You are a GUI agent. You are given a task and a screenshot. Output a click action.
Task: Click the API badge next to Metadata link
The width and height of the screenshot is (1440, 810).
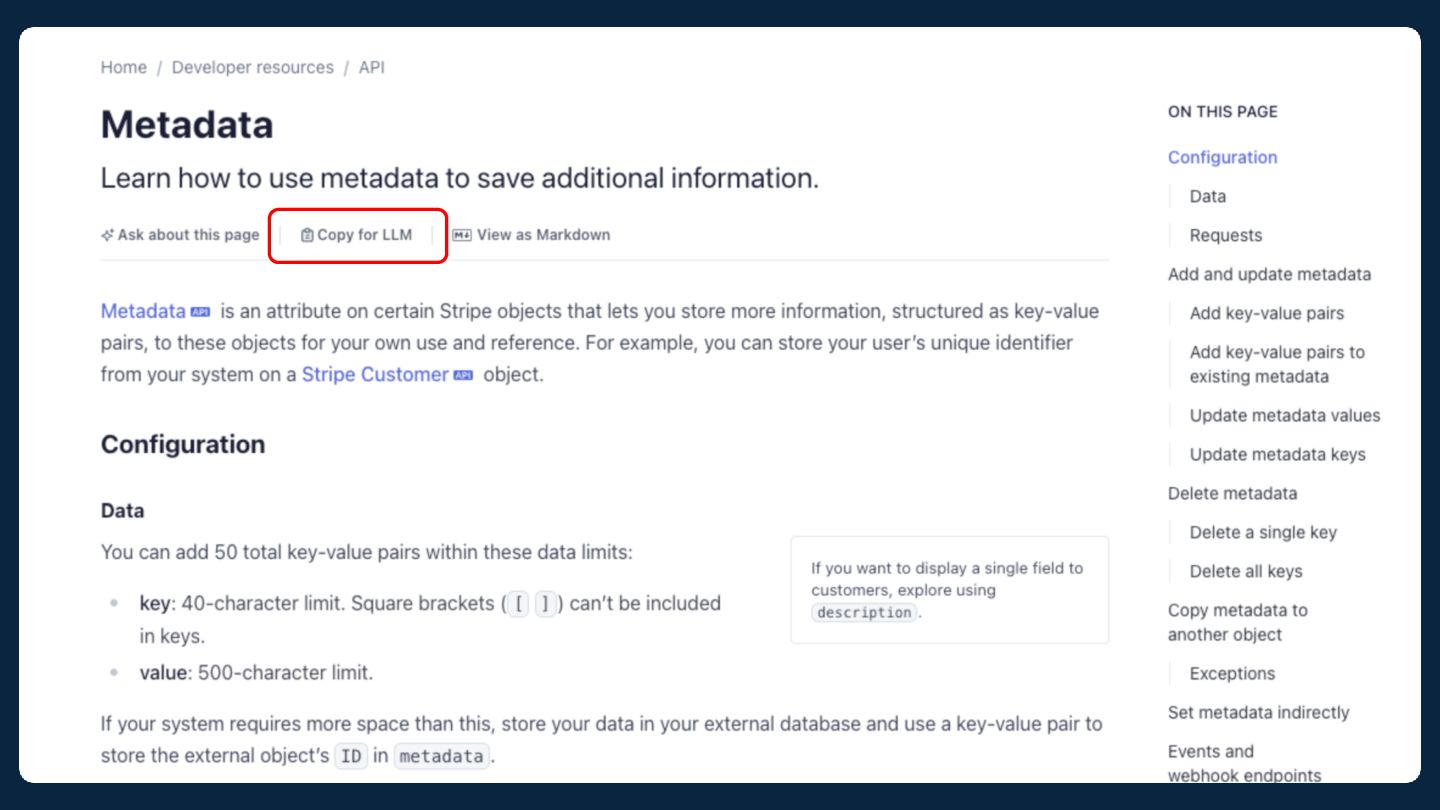pos(200,312)
